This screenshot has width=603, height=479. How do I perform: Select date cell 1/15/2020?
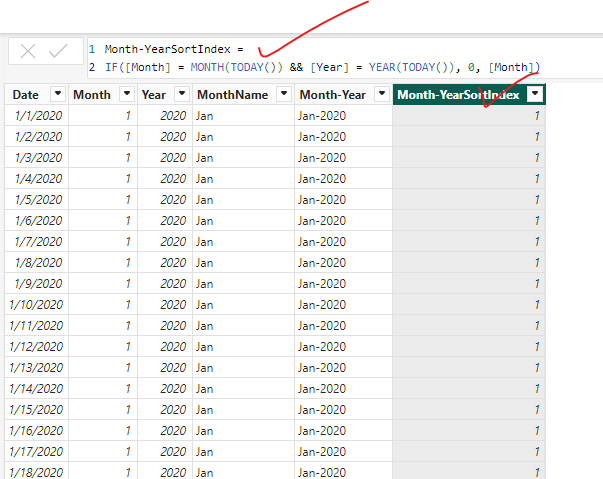36,410
